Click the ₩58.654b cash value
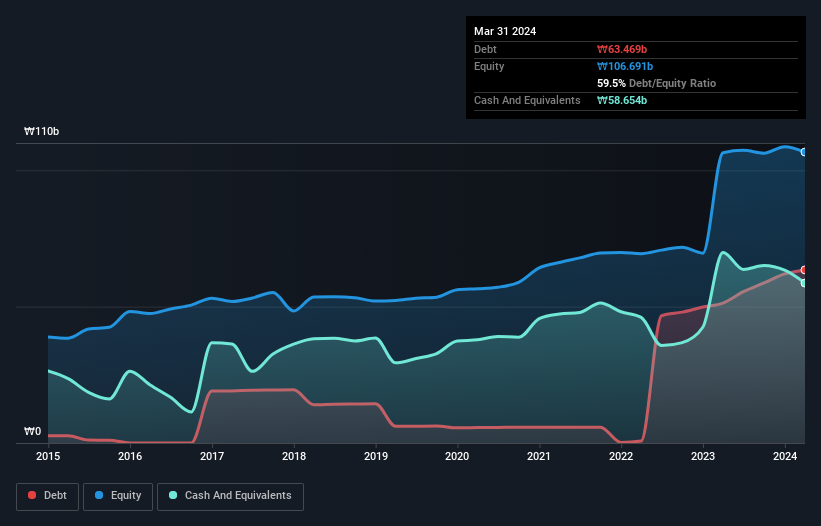Image resolution: width=821 pixels, height=526 pixels. point(622,100)
